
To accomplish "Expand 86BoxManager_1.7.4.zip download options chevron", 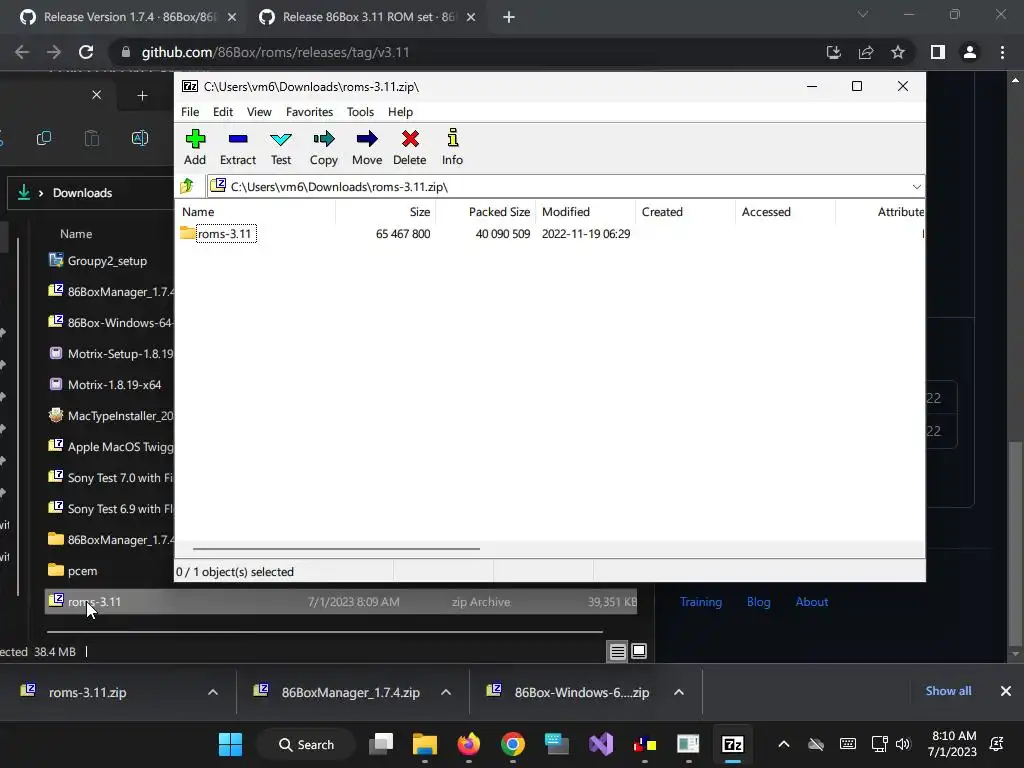I will pos(446,692).
